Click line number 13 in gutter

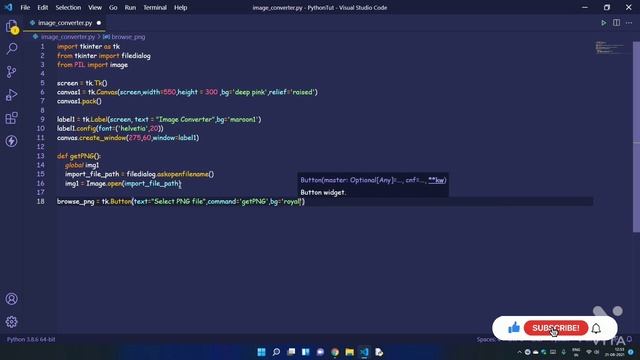40,156
